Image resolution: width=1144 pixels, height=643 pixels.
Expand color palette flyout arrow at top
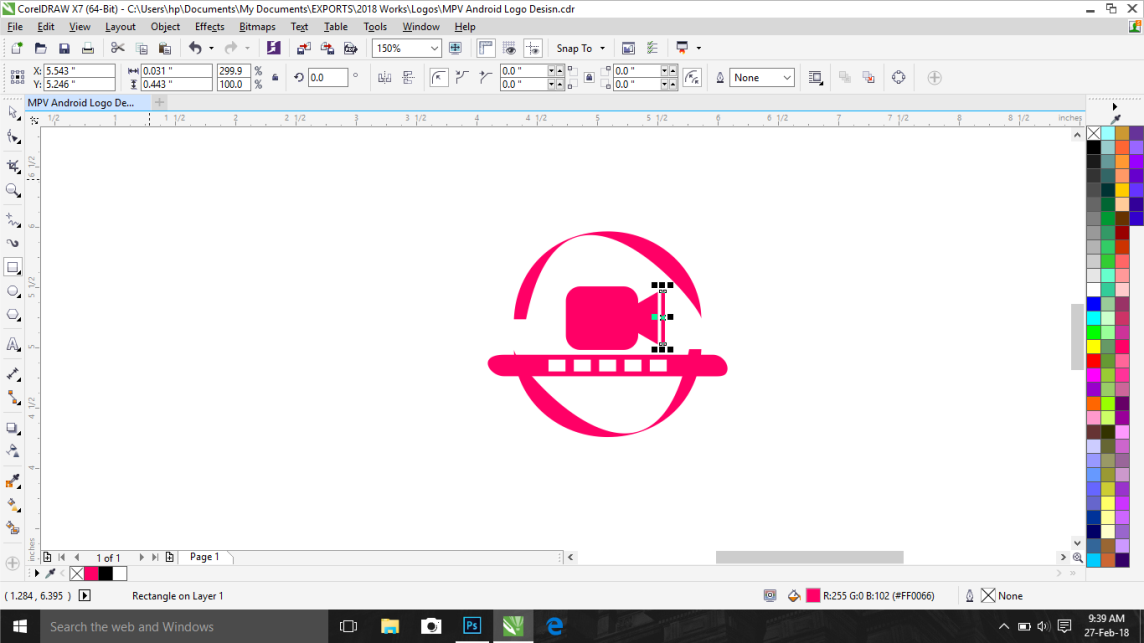click(x=1115, y=107)
